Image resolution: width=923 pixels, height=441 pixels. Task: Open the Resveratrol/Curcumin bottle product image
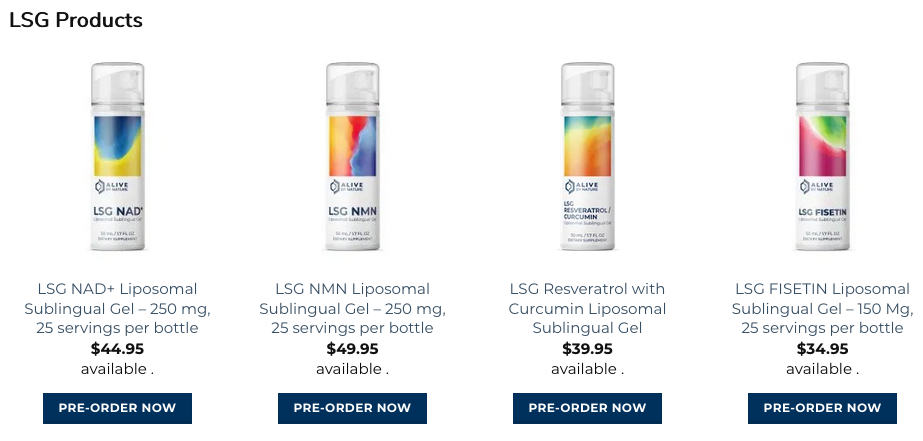587,157
